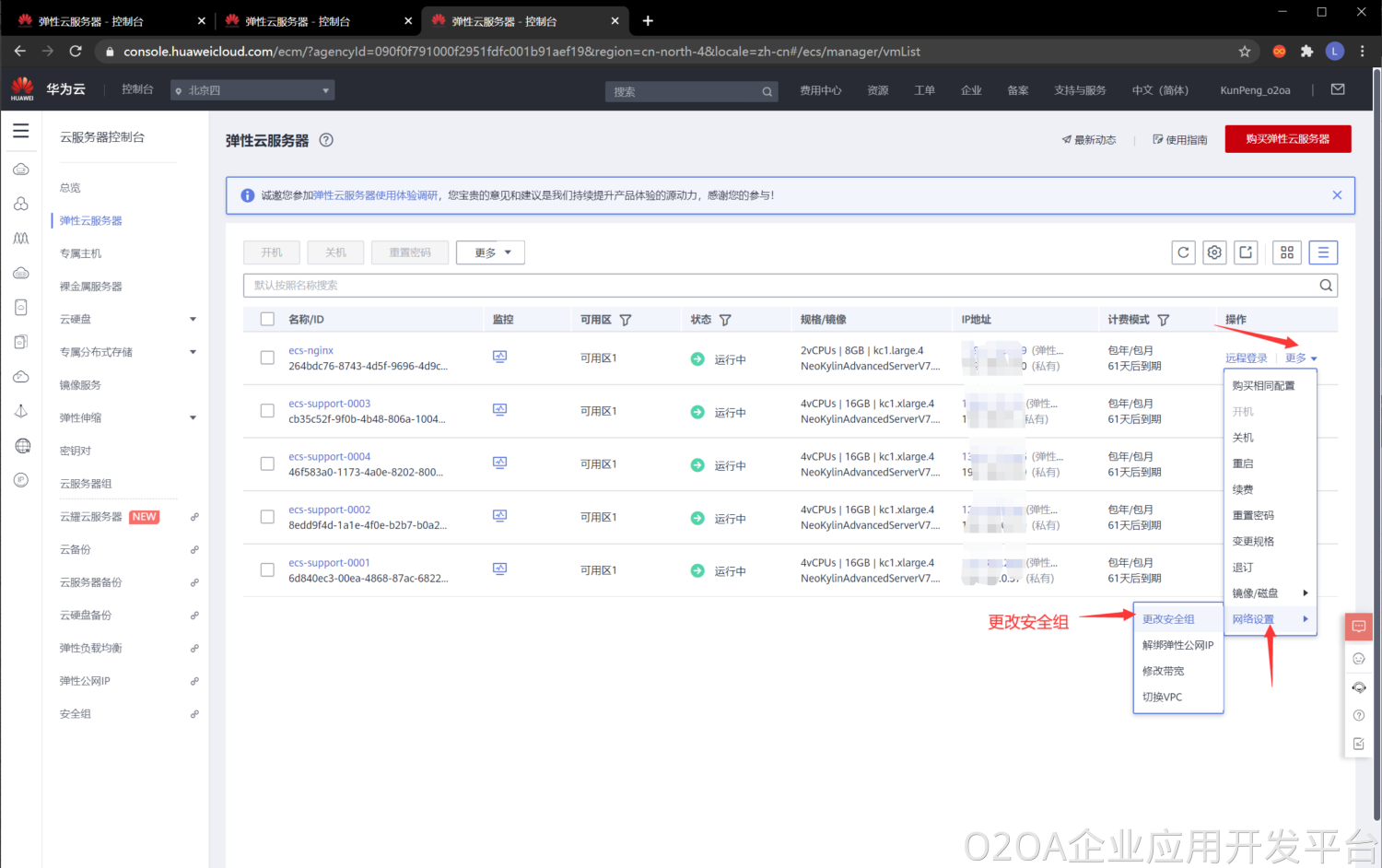This screenshot has width=1382, height=868.
Task: Open 远程登录 for ecs-nginx
Action: (x=1247, y=358)
